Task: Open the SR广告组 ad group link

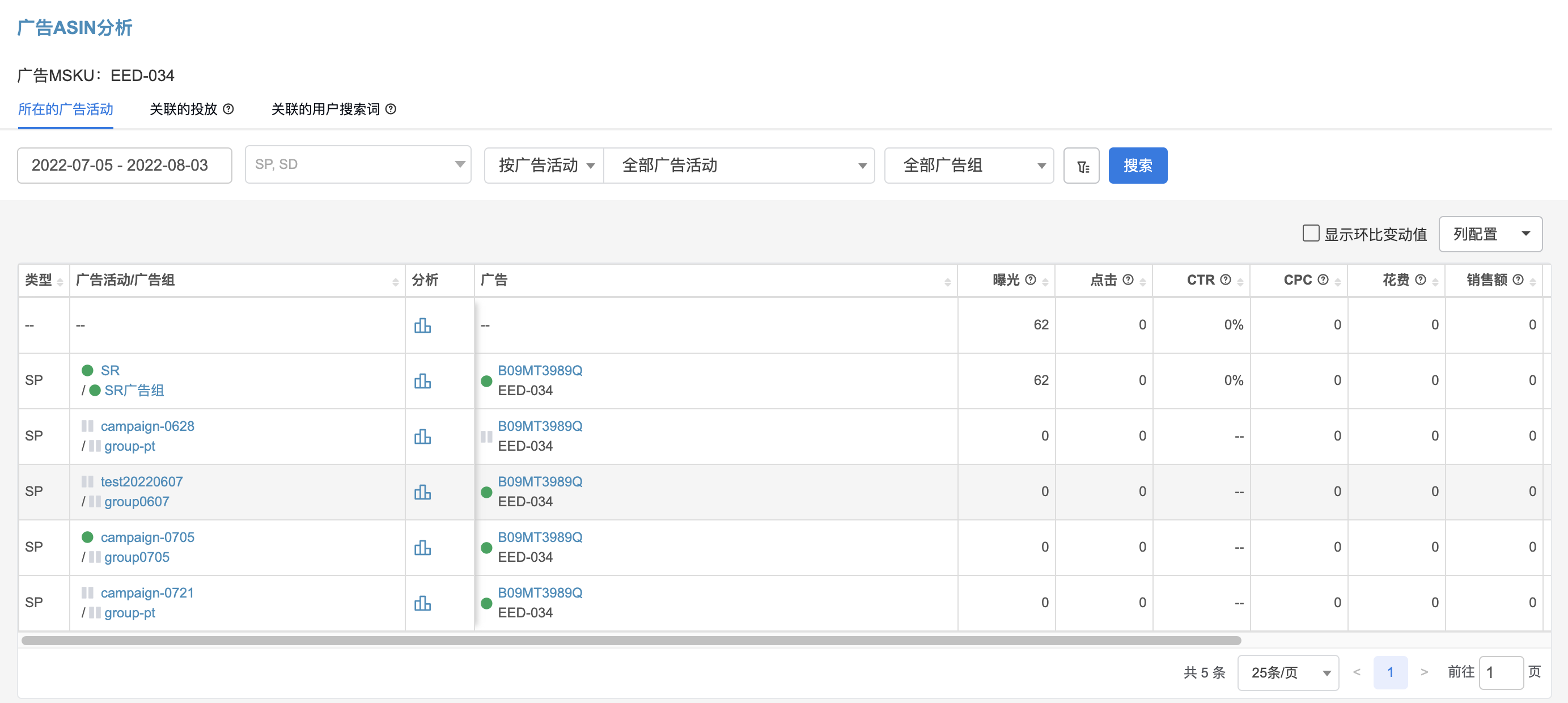Action: click(134, 391)
